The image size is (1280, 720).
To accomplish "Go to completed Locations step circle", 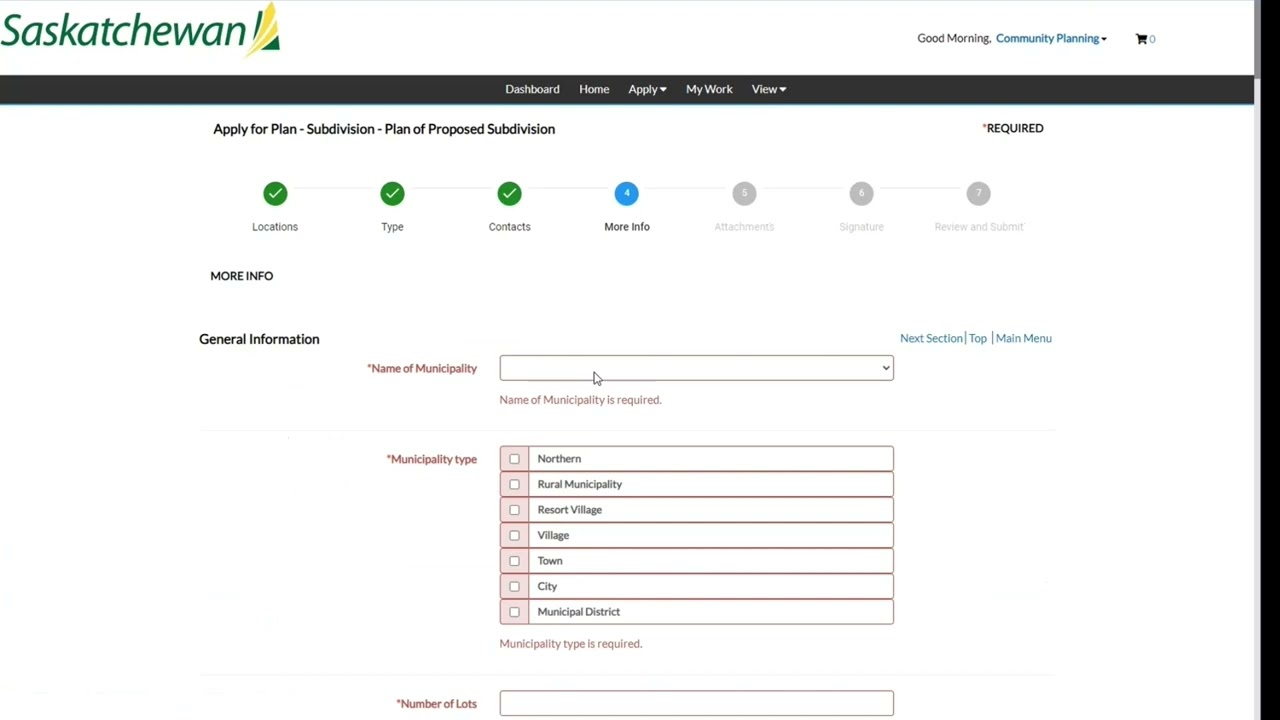I will click(275, 193).
